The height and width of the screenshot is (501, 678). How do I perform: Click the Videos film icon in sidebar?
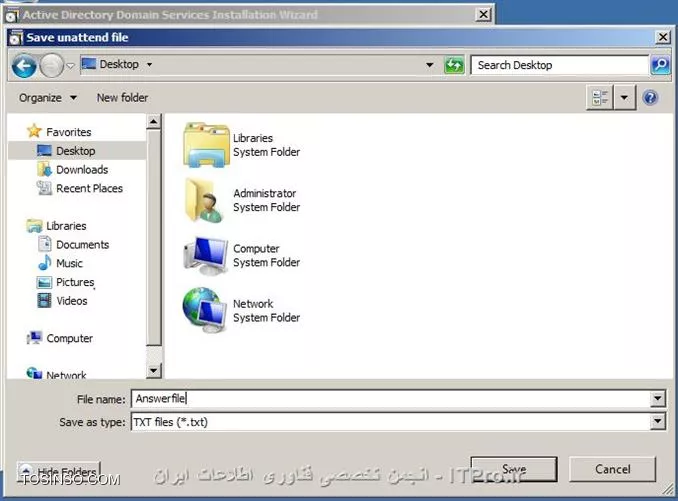44,300
